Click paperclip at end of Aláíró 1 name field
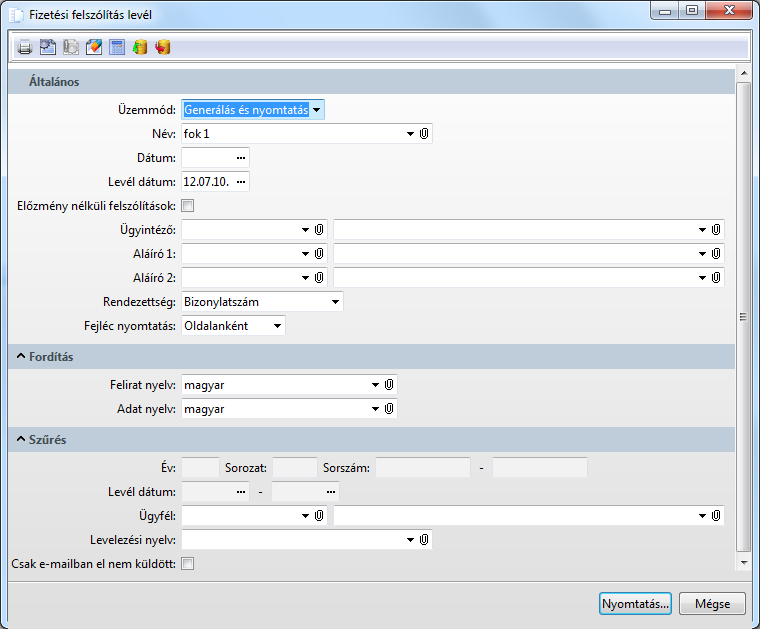Screen dimensions: 760x629 point(716,253)
